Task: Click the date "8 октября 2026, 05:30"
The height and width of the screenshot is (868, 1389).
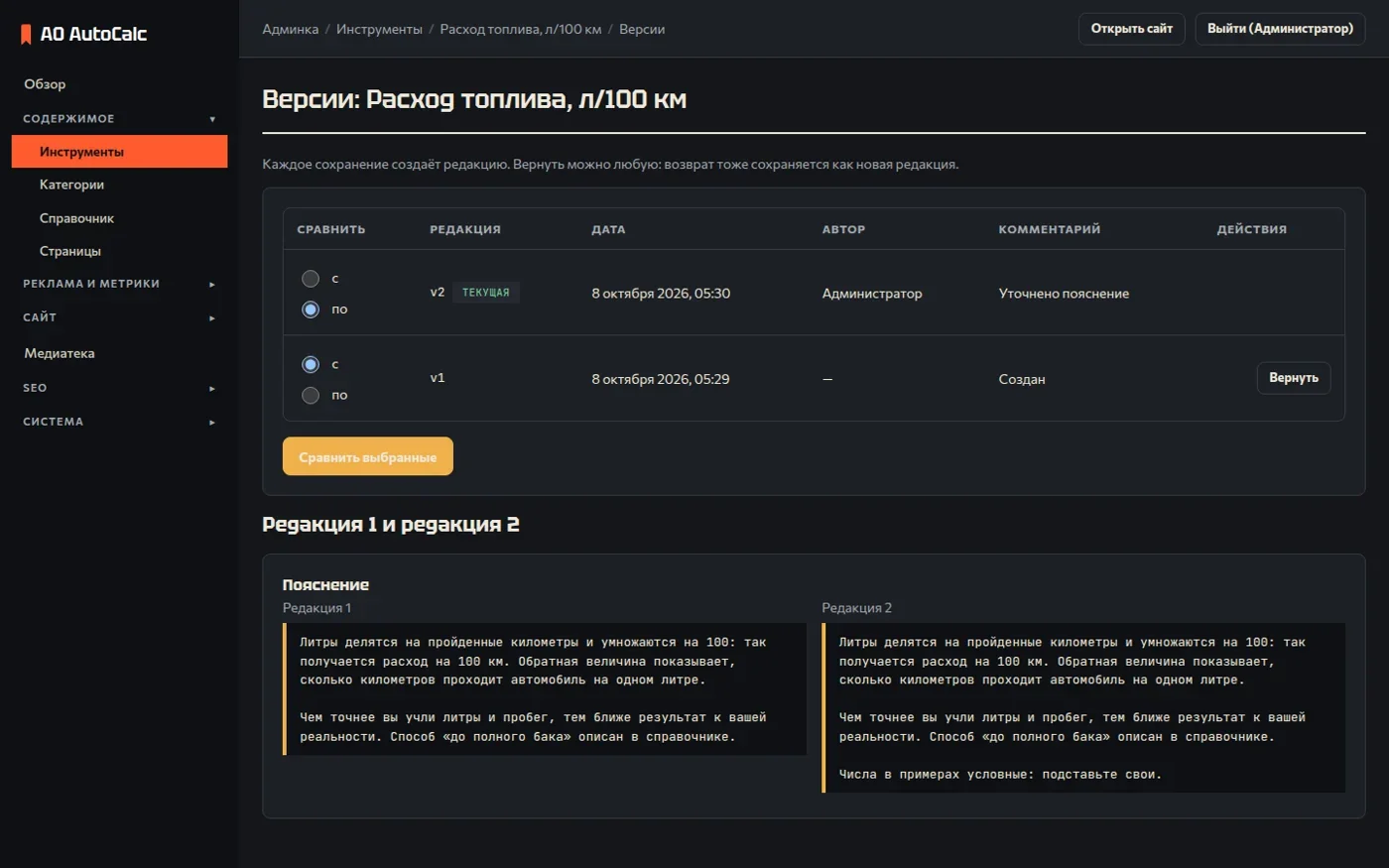Action: pos(661,294)
